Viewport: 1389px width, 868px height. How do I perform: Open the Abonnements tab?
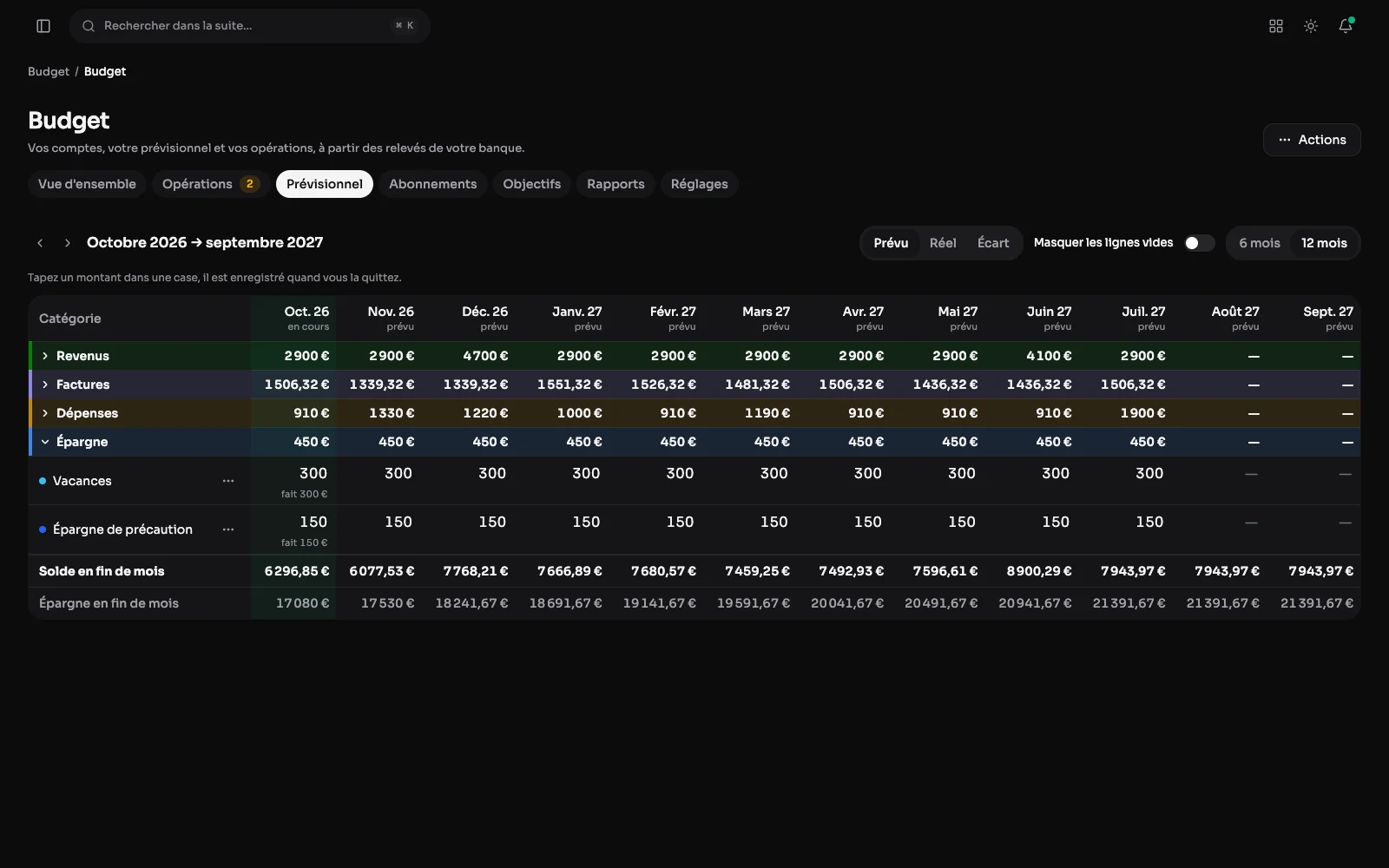point(433,184)
